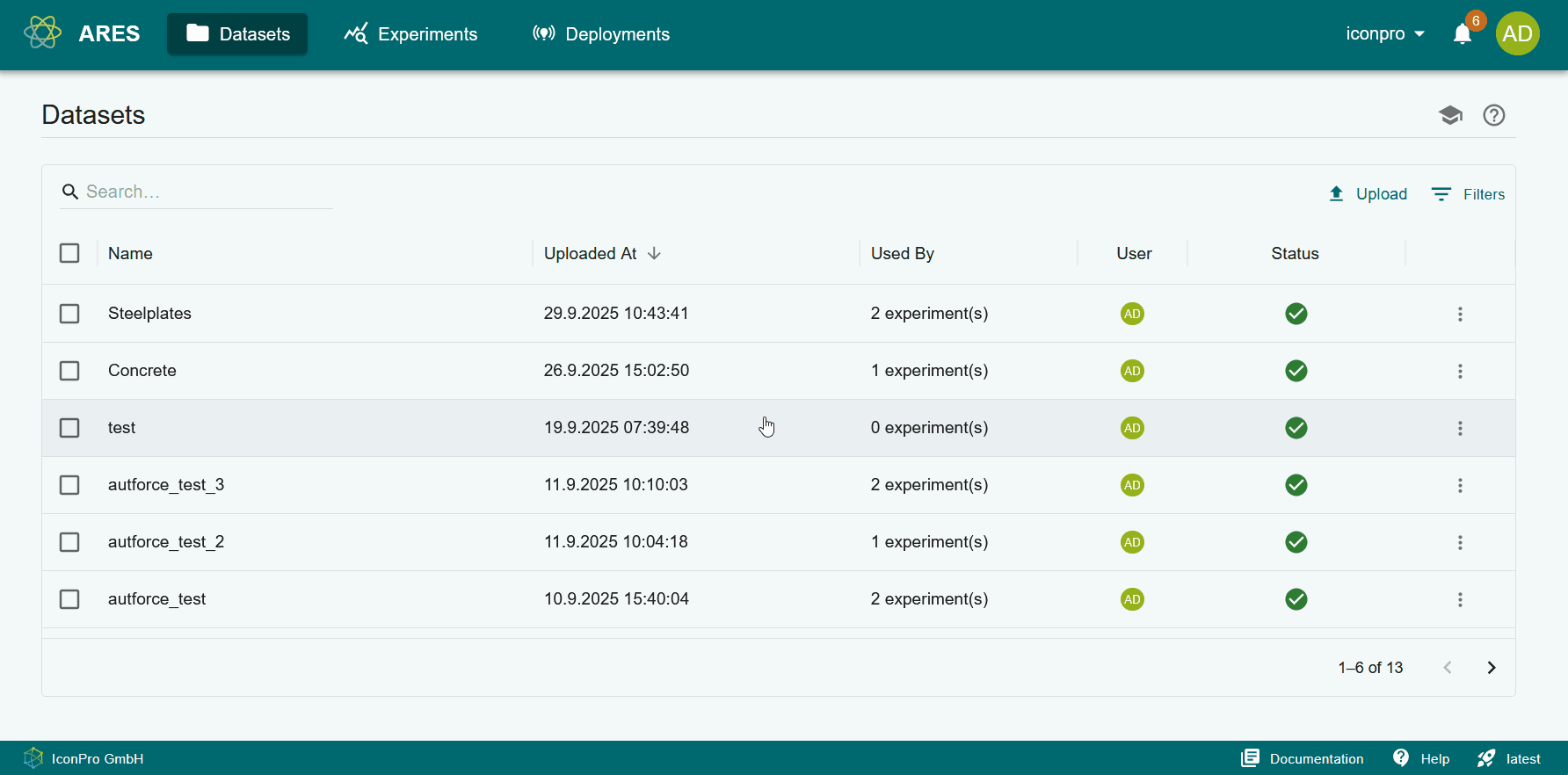The width and height of the screenshot is (1568, 775).
Task: Select the Steelplates dataset checkbox
Action: click(x=69, y=314)
